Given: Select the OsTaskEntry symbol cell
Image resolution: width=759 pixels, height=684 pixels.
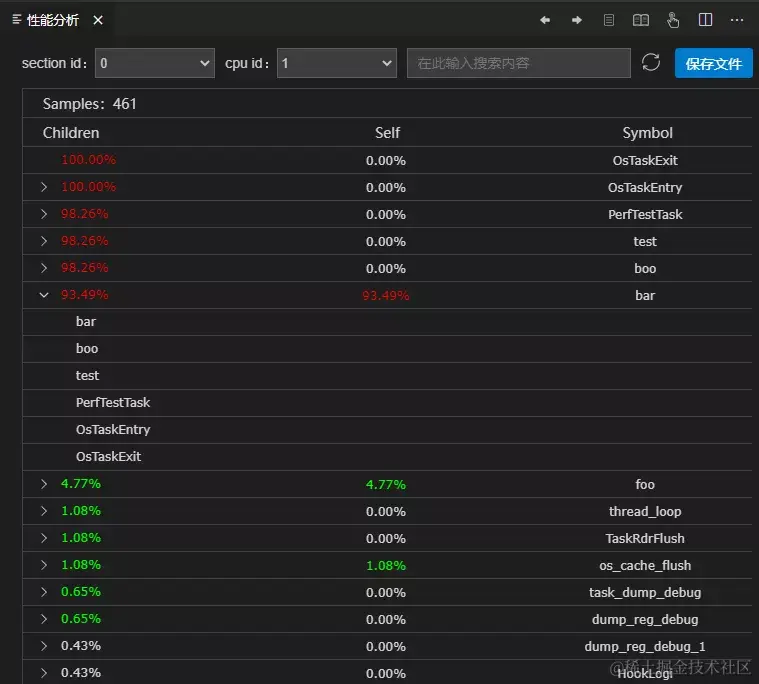Looking at the screenshot, I should tap(645, 187).
